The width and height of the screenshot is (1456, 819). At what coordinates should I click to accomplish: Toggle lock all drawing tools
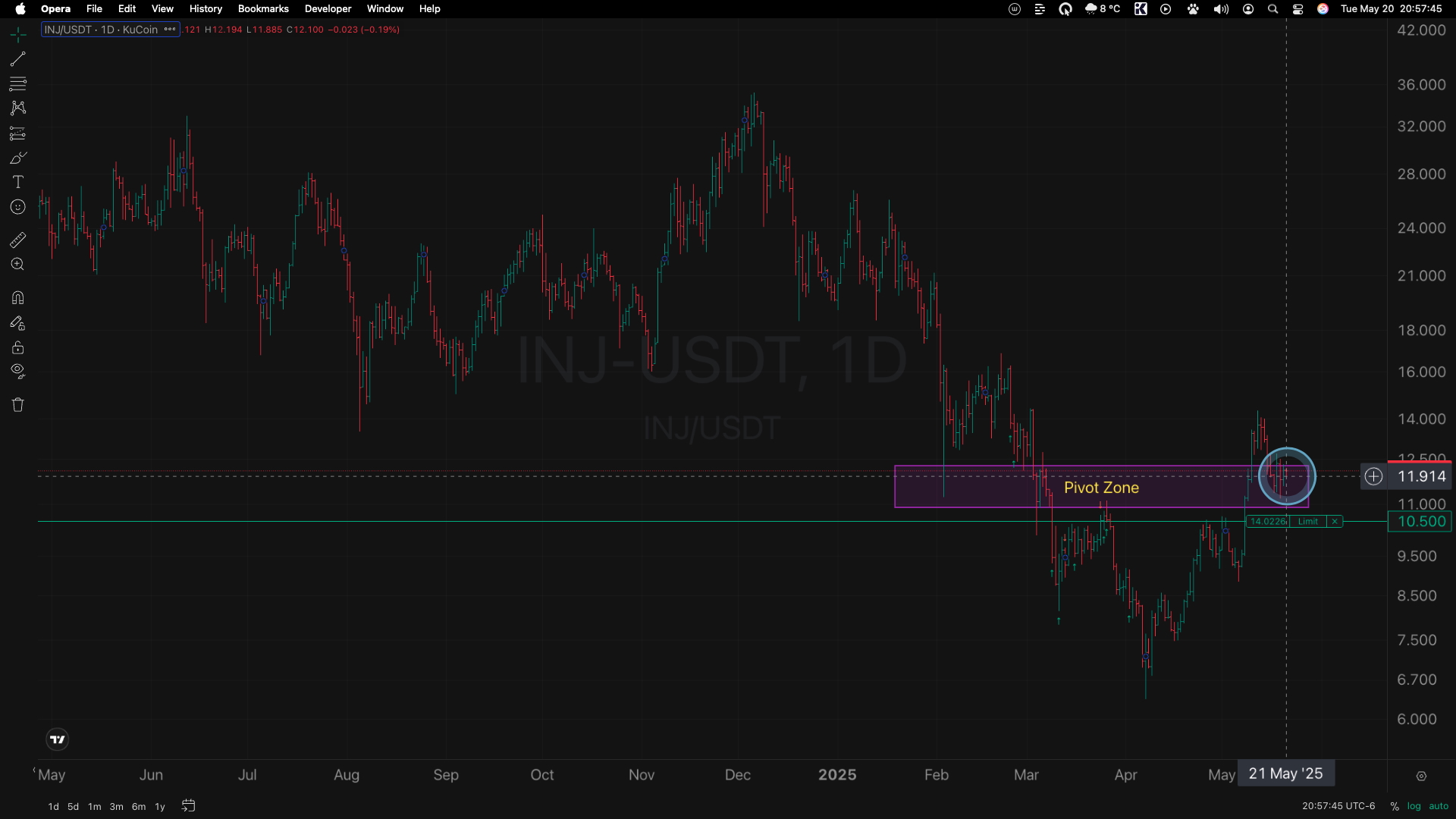17,347
